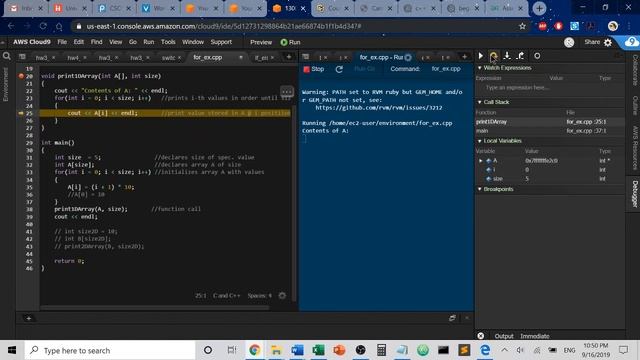
Task: Open the Cloud9 user avatar icon
Action: coord(569,42)
